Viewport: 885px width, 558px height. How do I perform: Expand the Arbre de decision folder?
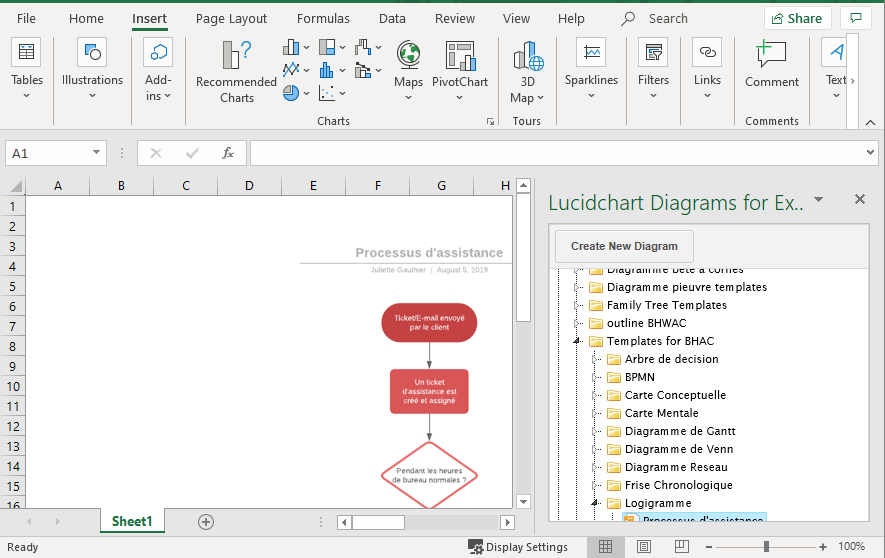pos(594,359)
